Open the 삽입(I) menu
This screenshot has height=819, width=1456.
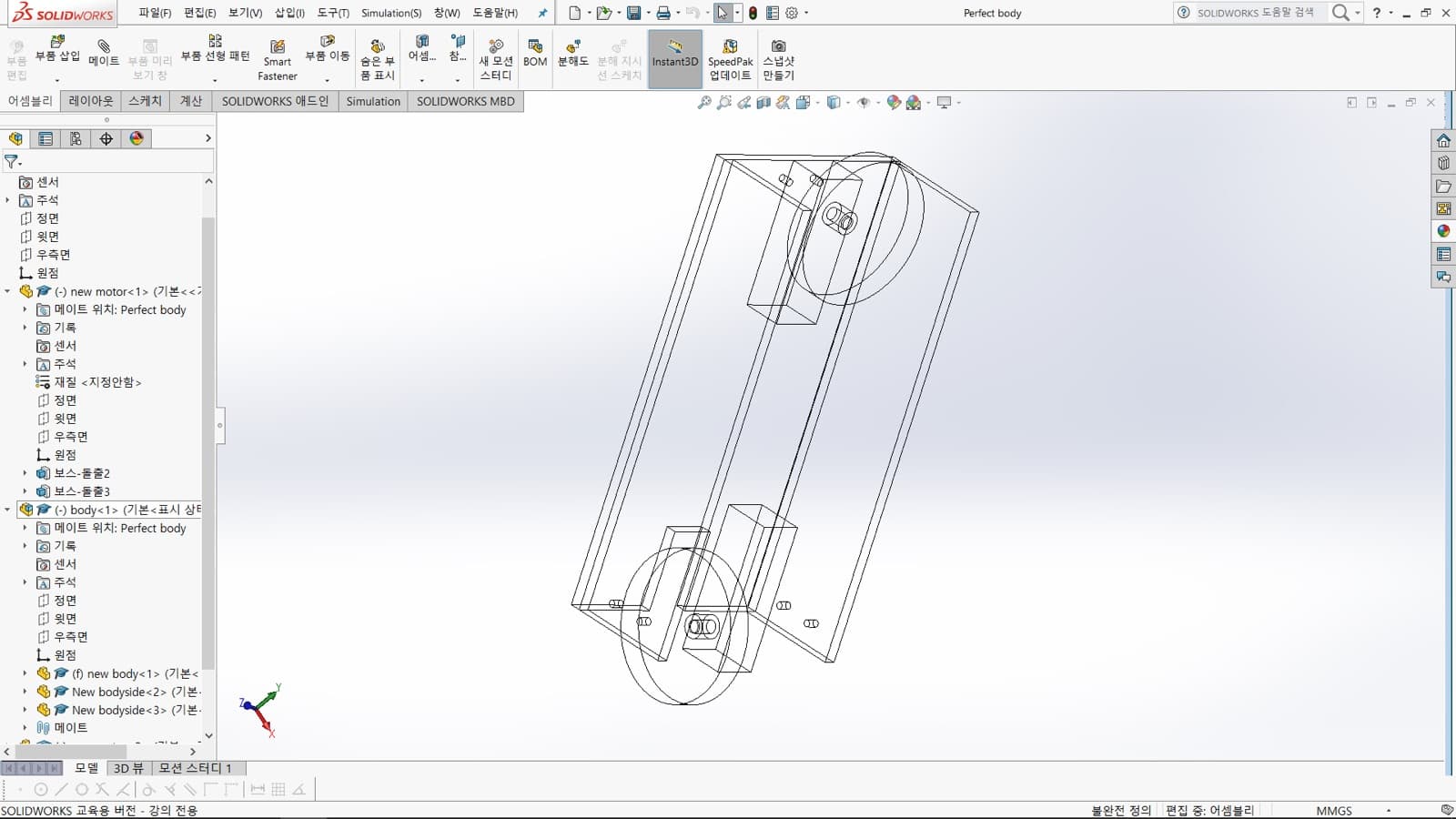tap(289, 13)
